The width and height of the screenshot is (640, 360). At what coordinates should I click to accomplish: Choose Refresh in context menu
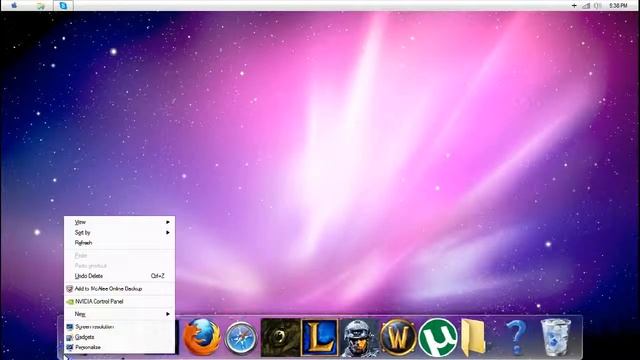point(120,243)
